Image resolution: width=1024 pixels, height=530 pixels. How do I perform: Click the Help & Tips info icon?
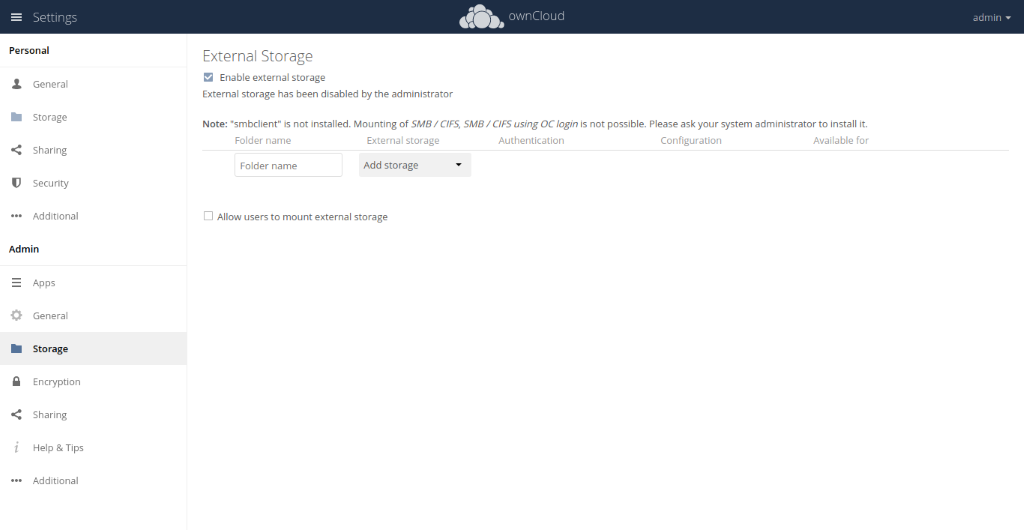coord(16,447)
